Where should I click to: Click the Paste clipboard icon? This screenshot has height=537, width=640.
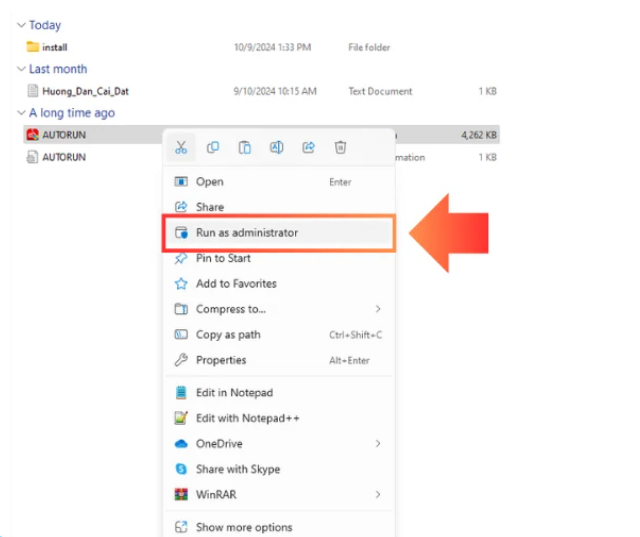(245, 147)
